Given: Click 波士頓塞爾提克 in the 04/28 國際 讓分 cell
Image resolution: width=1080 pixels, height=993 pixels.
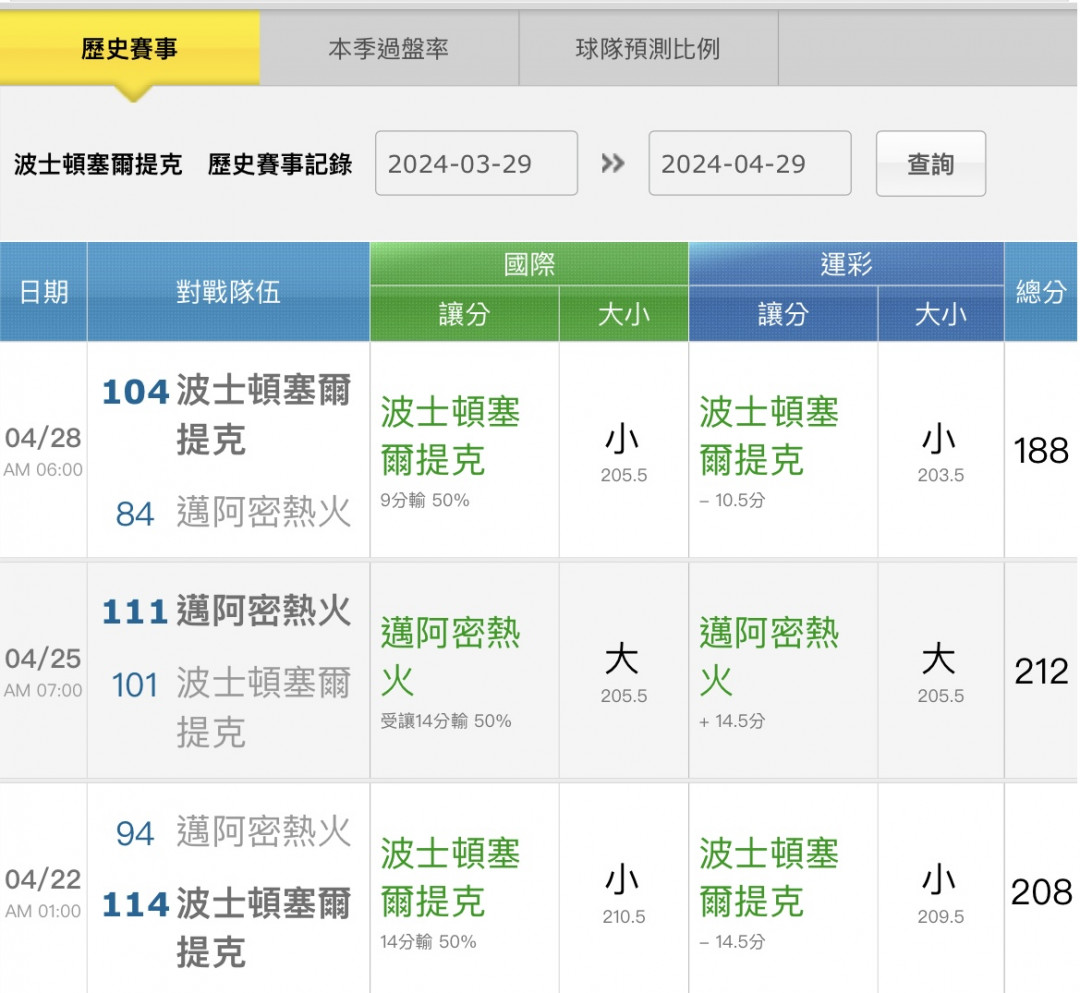Looking at the screenshot, I should pyautogui.click(x=450, y=436).
